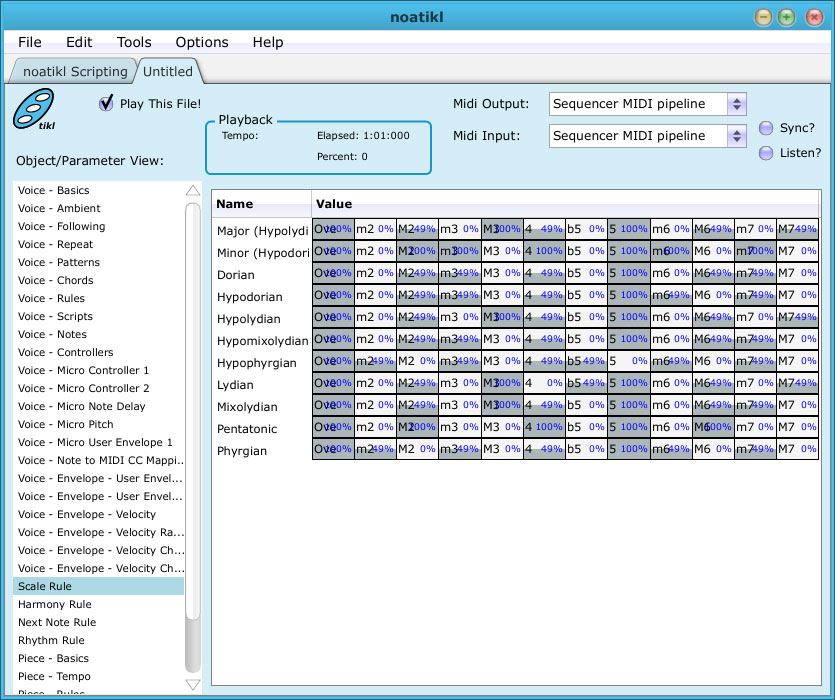
Task: Adjust the b5 slider in Lydian row
Action: click(586, 383)
